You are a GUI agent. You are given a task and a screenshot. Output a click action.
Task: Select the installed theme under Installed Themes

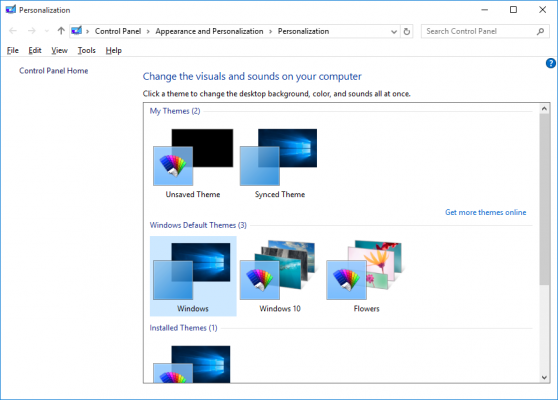click(x=193, y=364)
